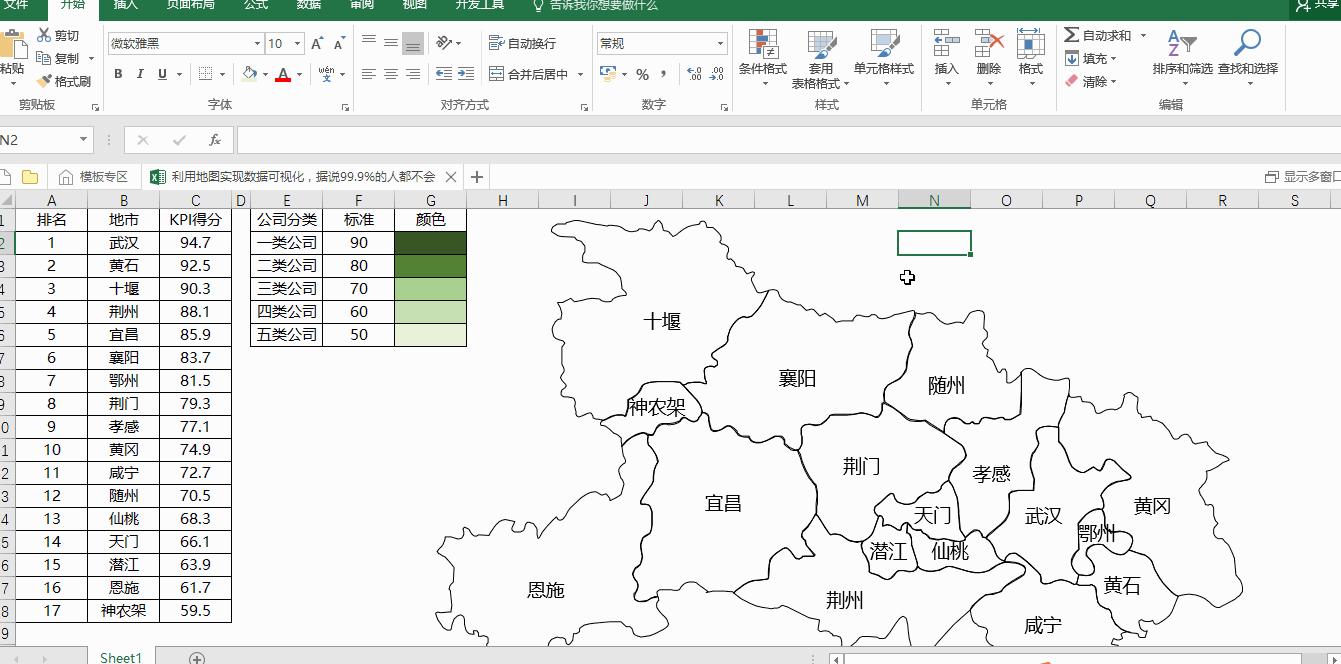
Task: Open Conditional Formatting (条件格式)
Action: [x=765, y=57]
